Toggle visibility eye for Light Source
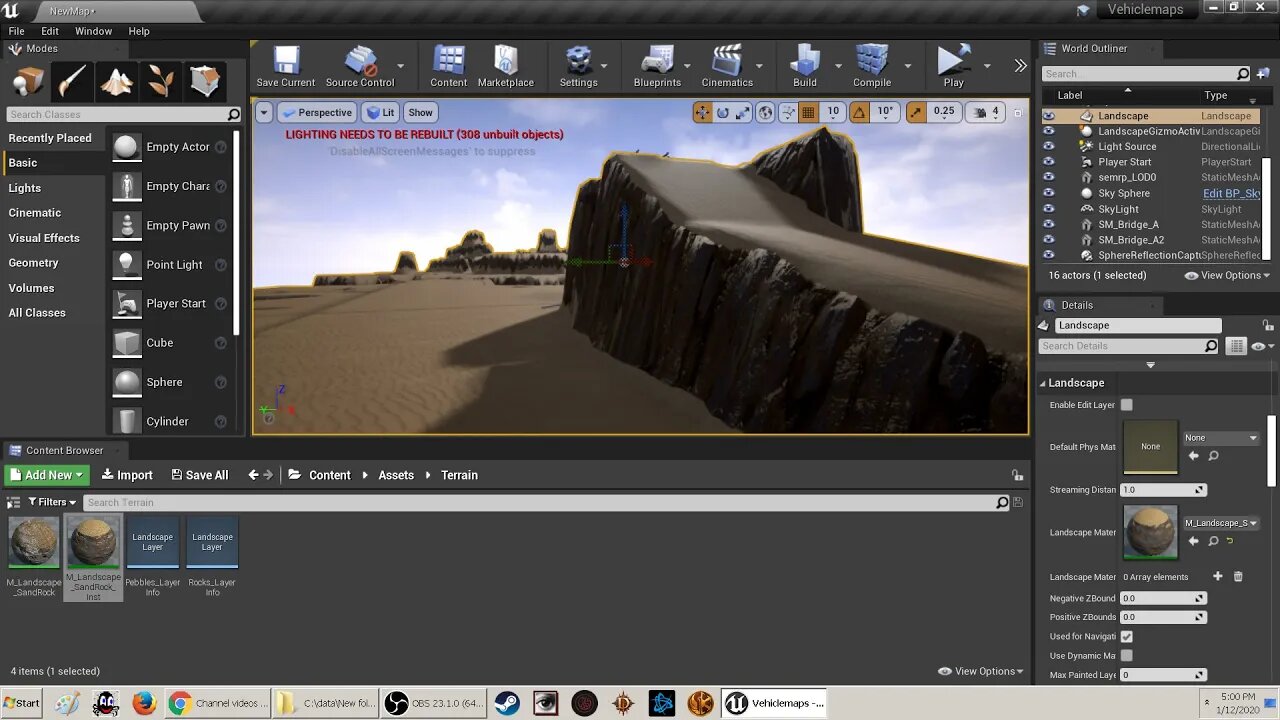This screenshot has width=1280, height=720. click(1048, 146)
